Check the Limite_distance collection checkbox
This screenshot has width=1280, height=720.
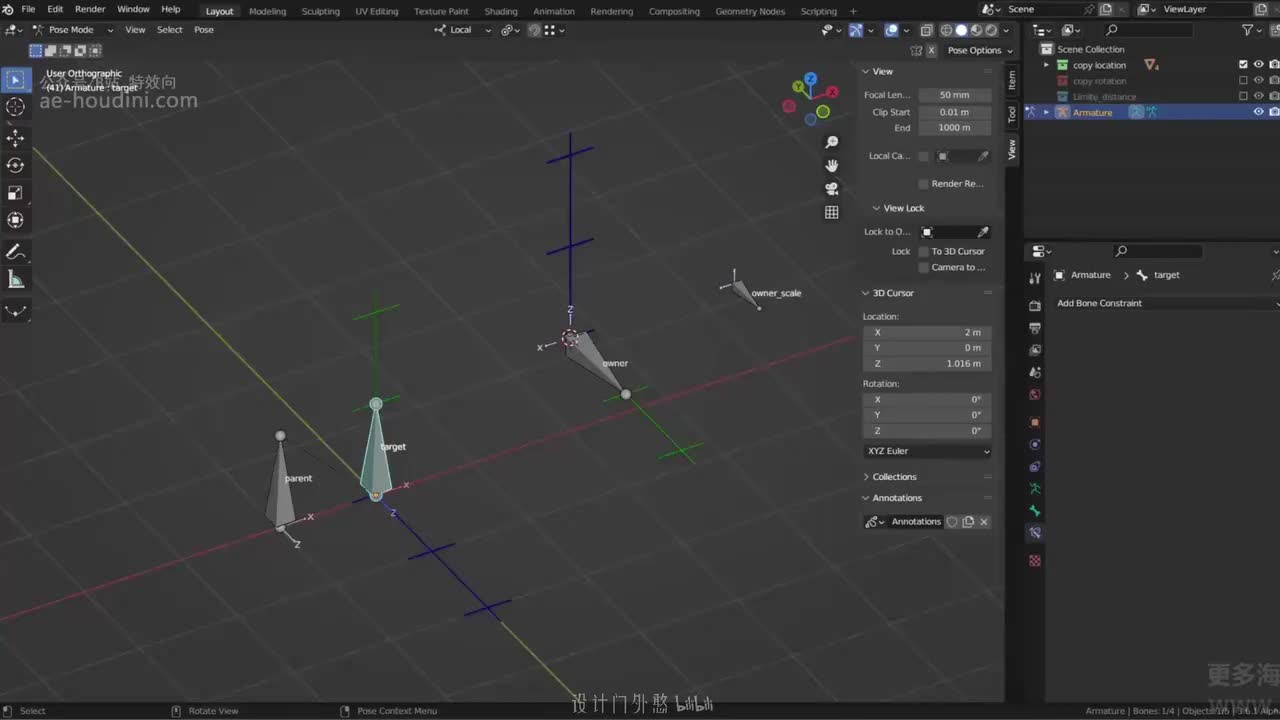click(1243, 97)
